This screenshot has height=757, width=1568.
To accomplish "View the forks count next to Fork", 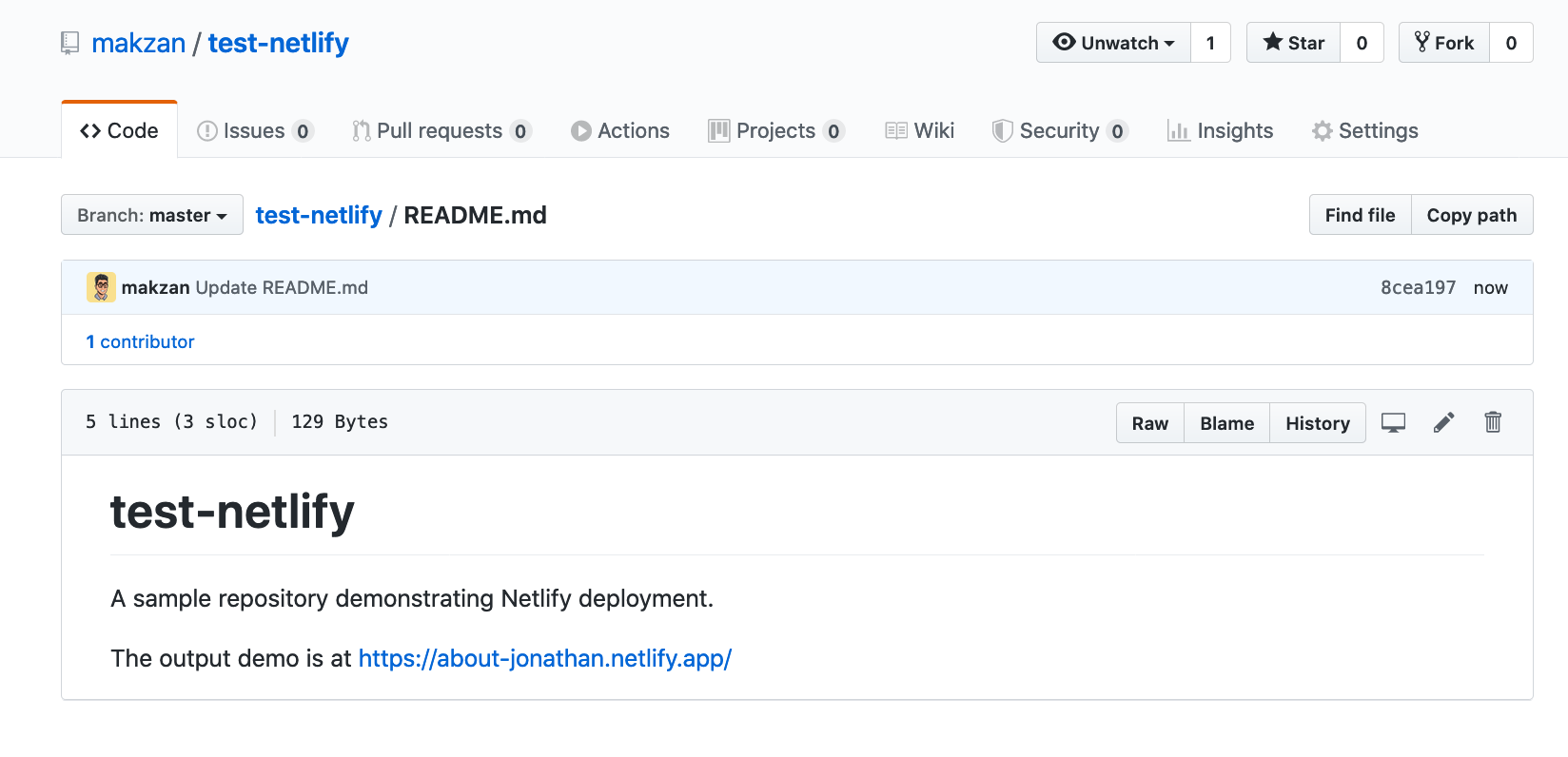I will (x=1511, y=43).
